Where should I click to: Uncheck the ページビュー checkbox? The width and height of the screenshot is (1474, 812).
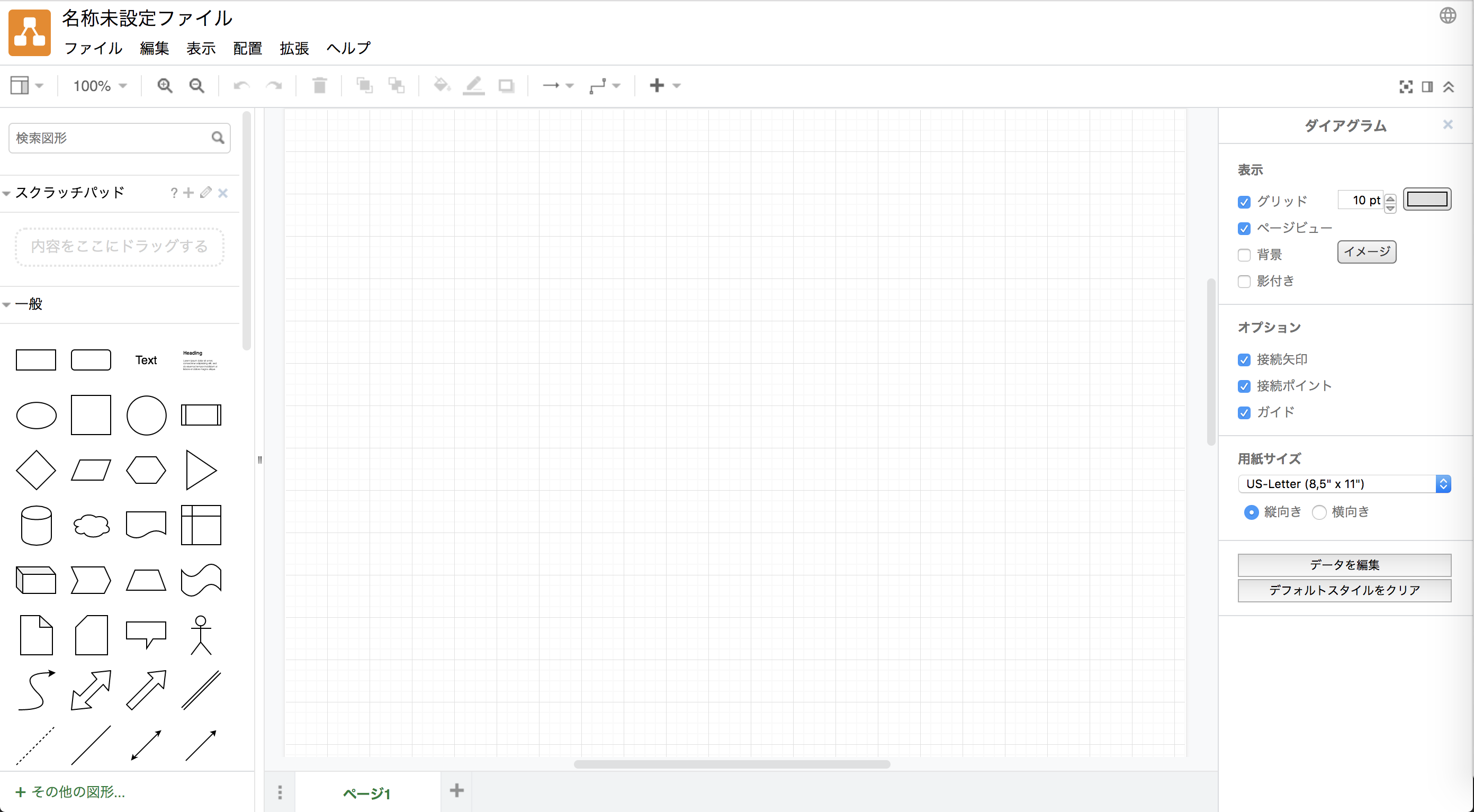coord(1244,228)
